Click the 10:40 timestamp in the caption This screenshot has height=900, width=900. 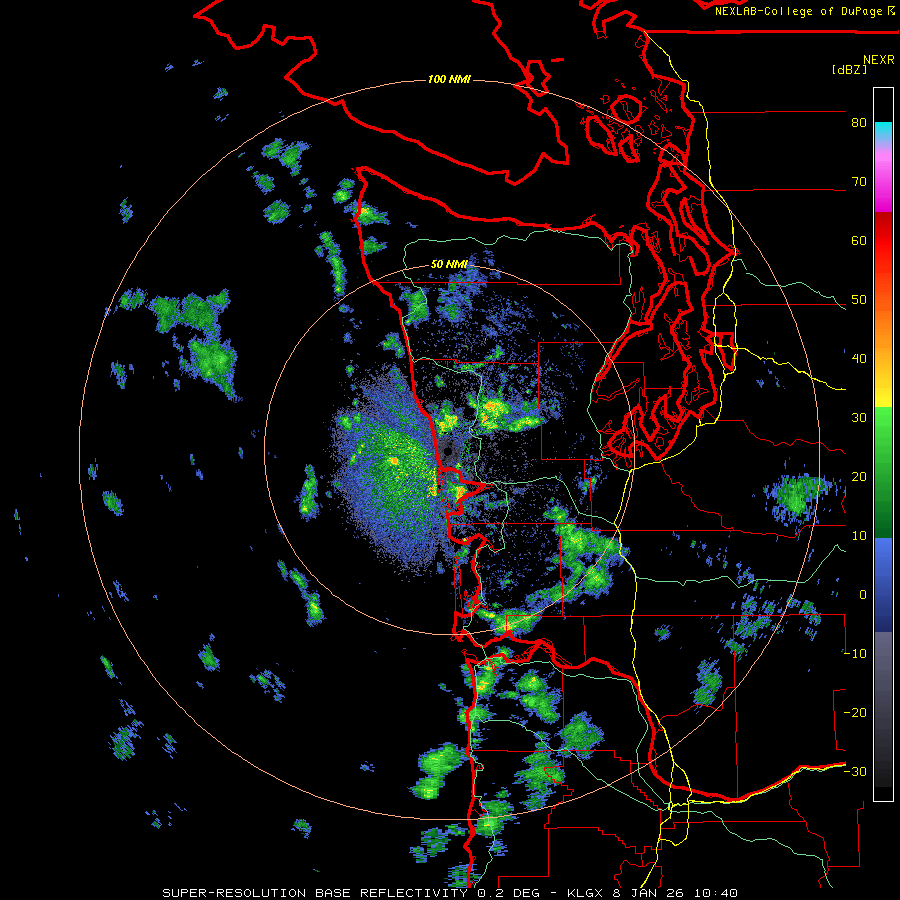716,893
